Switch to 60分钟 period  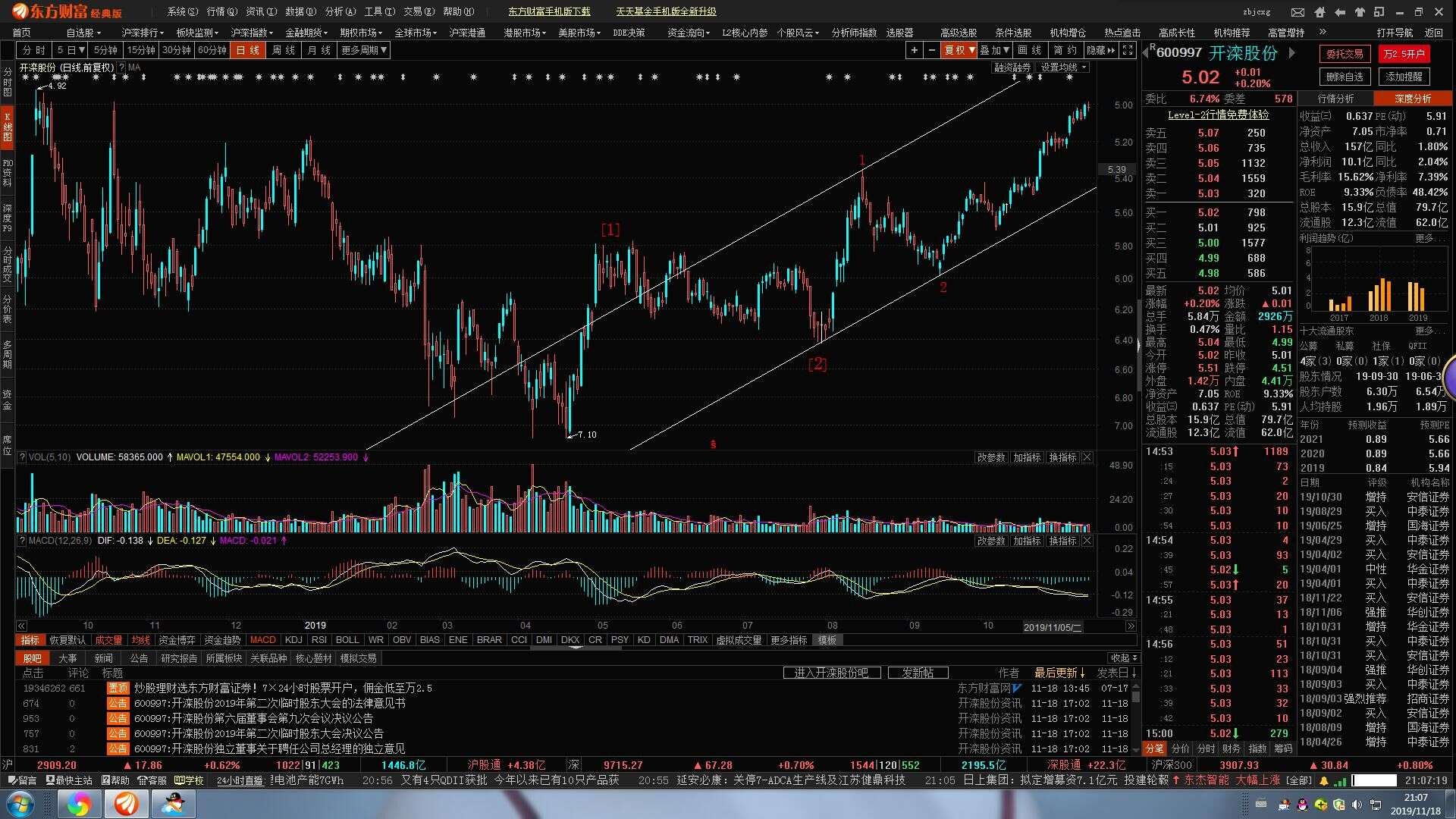[x=212, y=50]
